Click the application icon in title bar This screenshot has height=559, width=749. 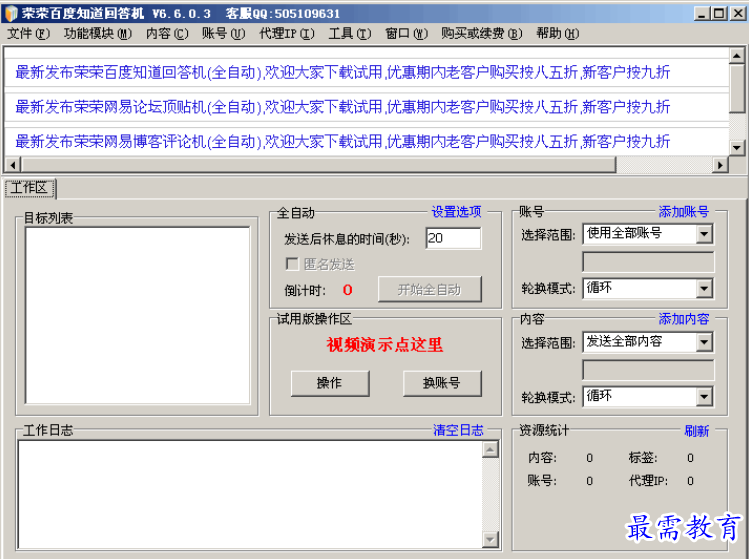coord(11,13)
